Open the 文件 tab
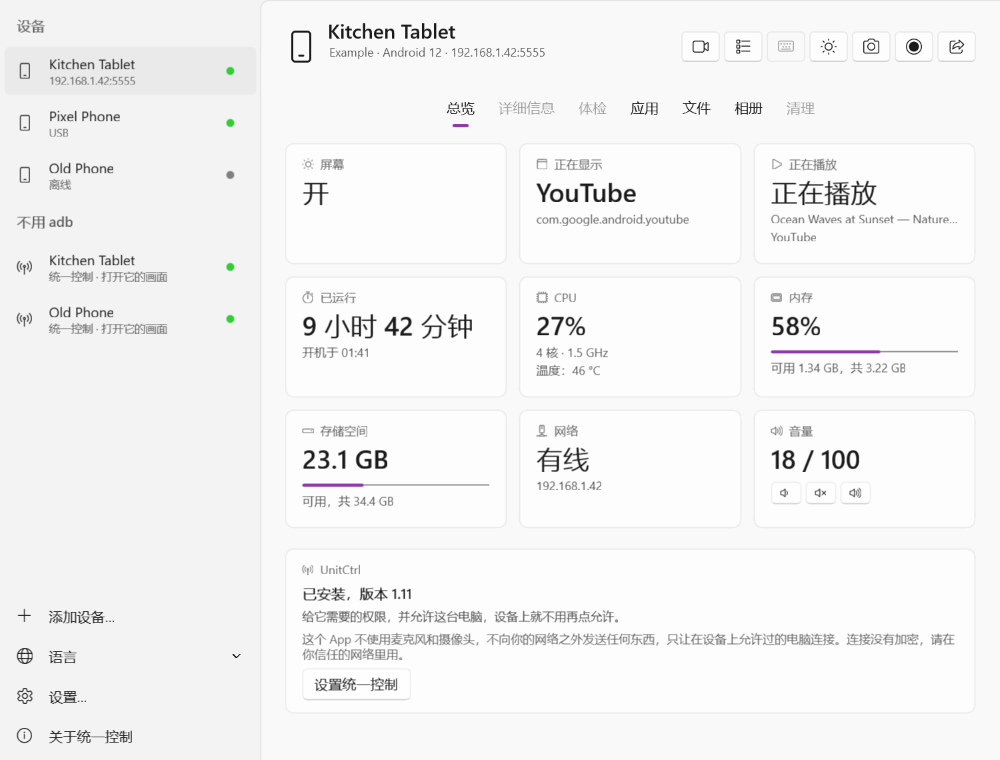1000x760 pixels. pyautogui.click(x=696, y=109)
